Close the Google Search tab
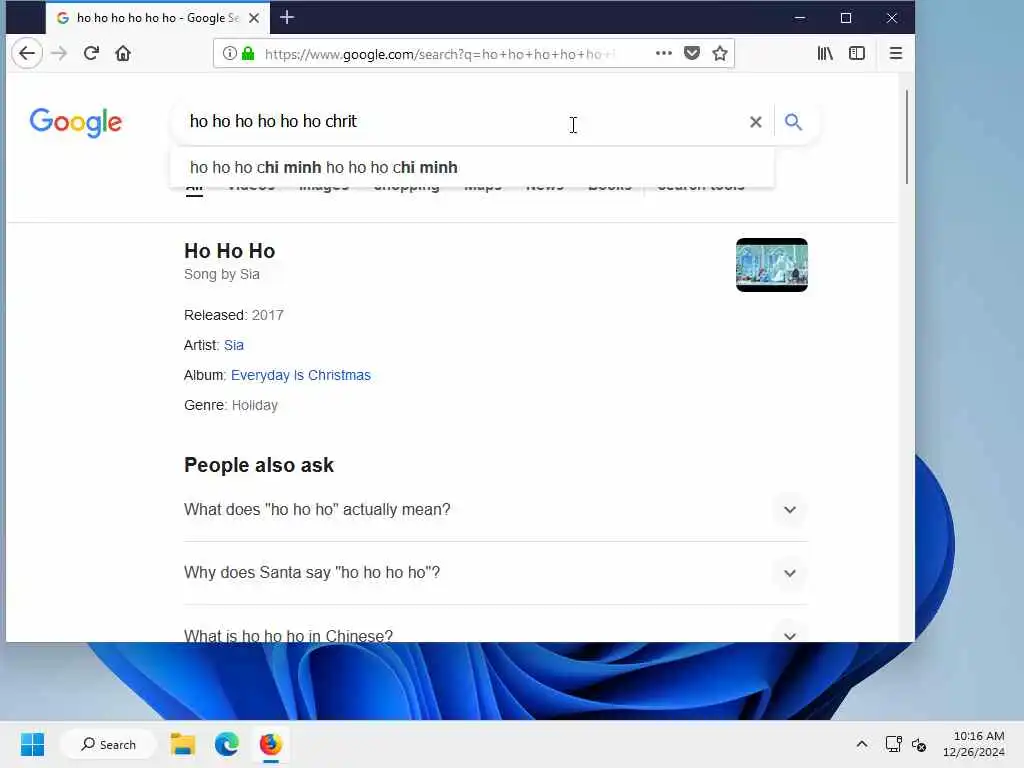The image size is (1024, 768). coord(254,18)
